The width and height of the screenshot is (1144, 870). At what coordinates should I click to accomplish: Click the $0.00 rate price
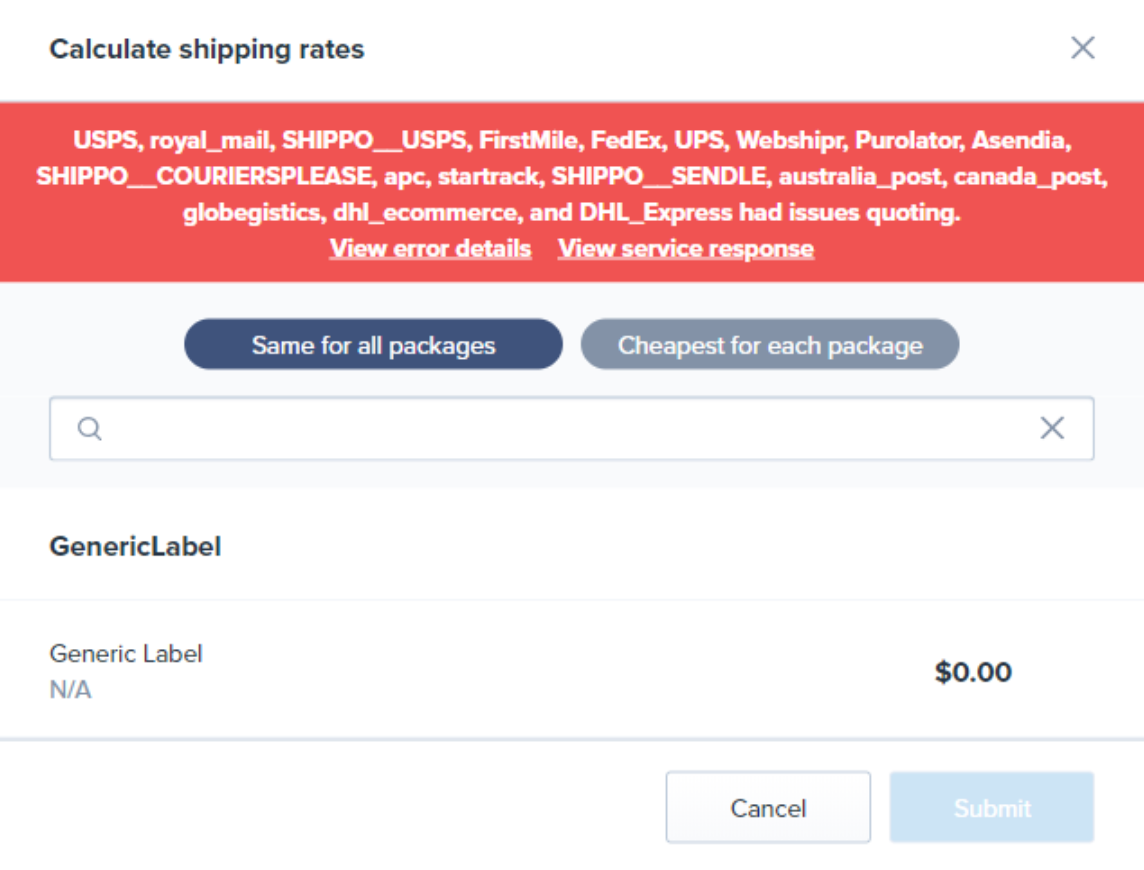(x=973, y=672)
